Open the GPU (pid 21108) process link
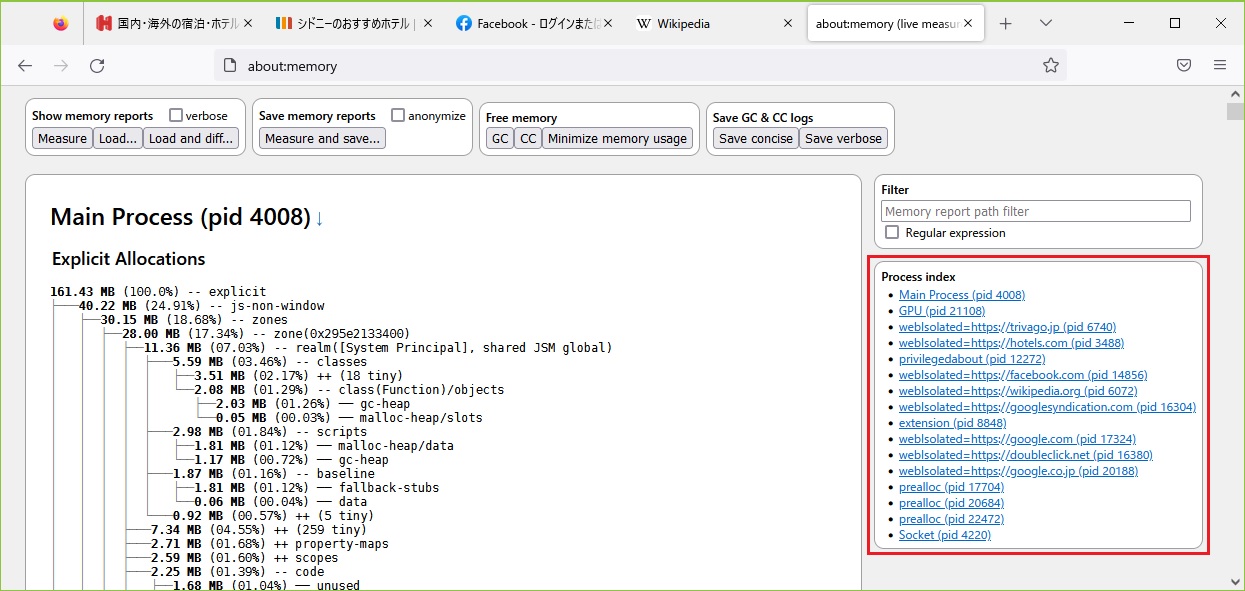1245x591 pixels. (941, 311)
